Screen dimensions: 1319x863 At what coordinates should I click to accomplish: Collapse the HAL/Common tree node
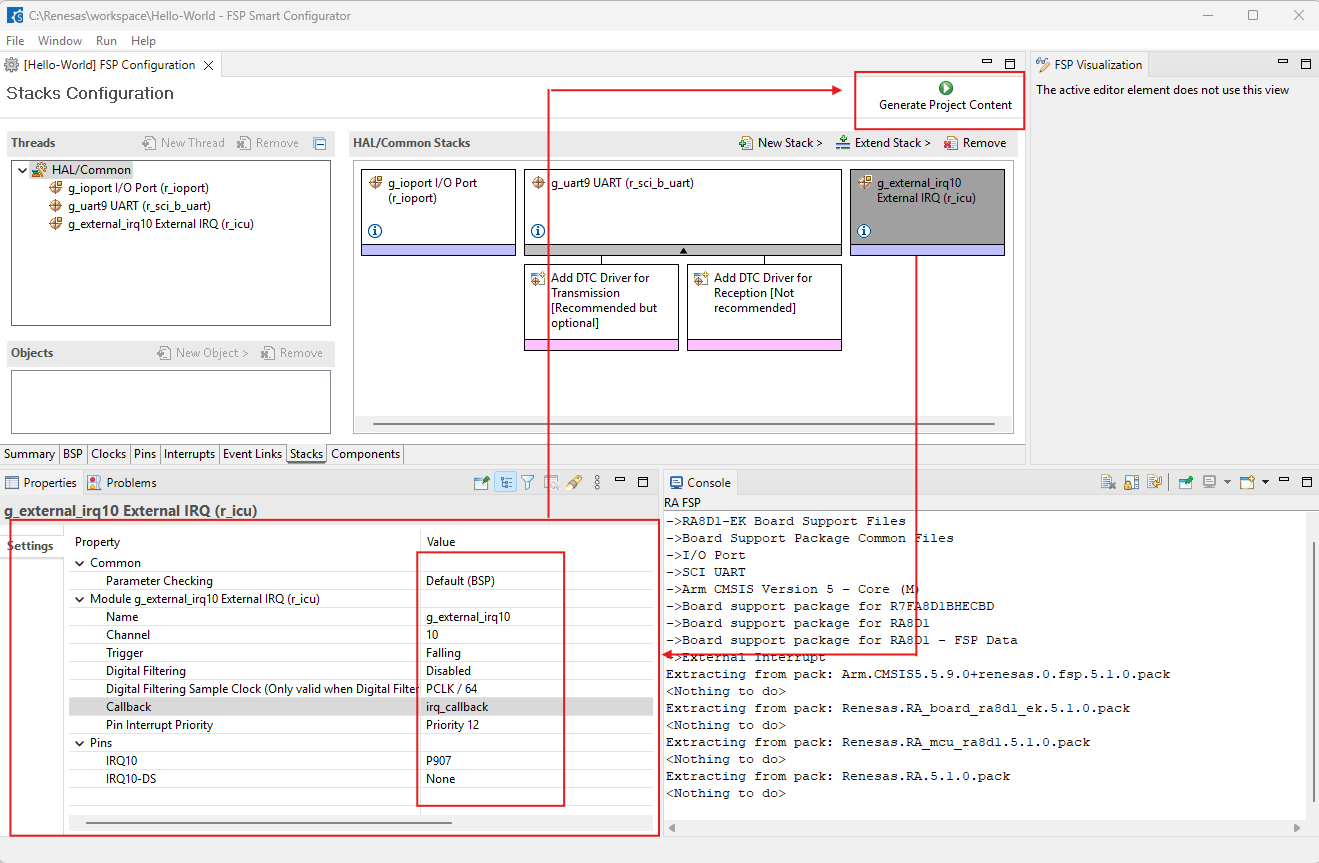22,170
